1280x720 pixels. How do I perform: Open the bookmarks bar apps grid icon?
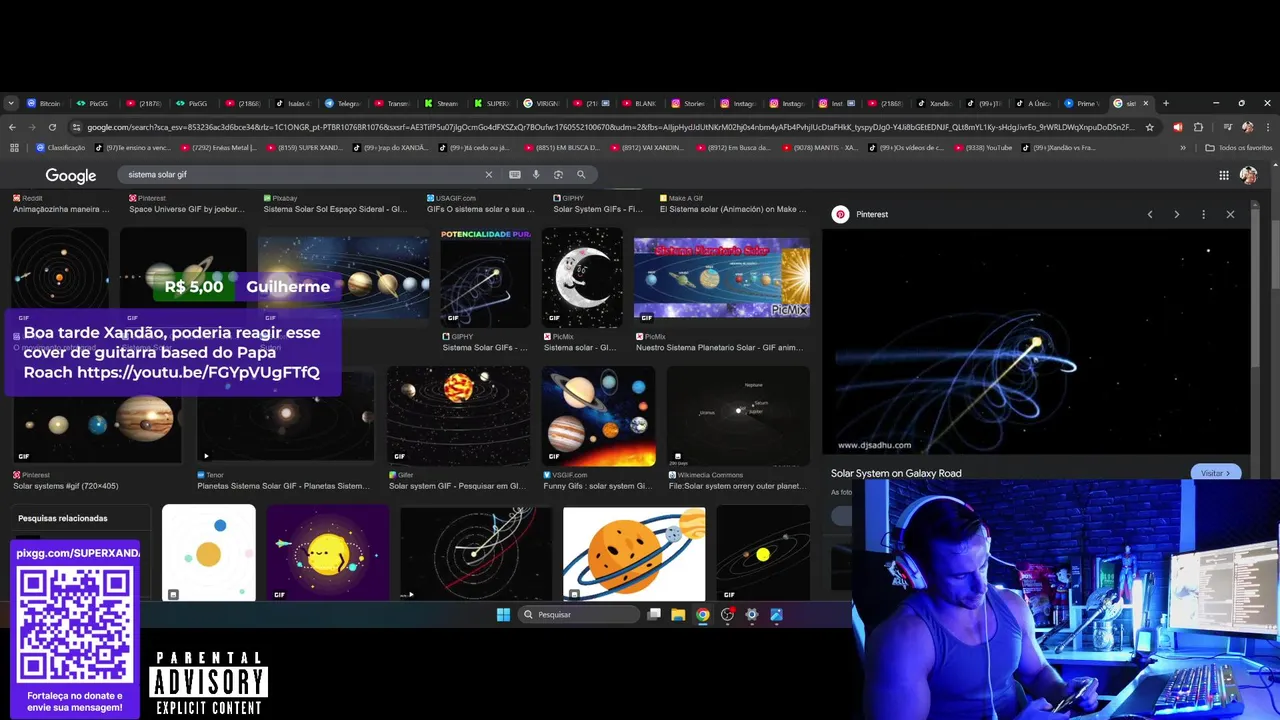point(14,148)
